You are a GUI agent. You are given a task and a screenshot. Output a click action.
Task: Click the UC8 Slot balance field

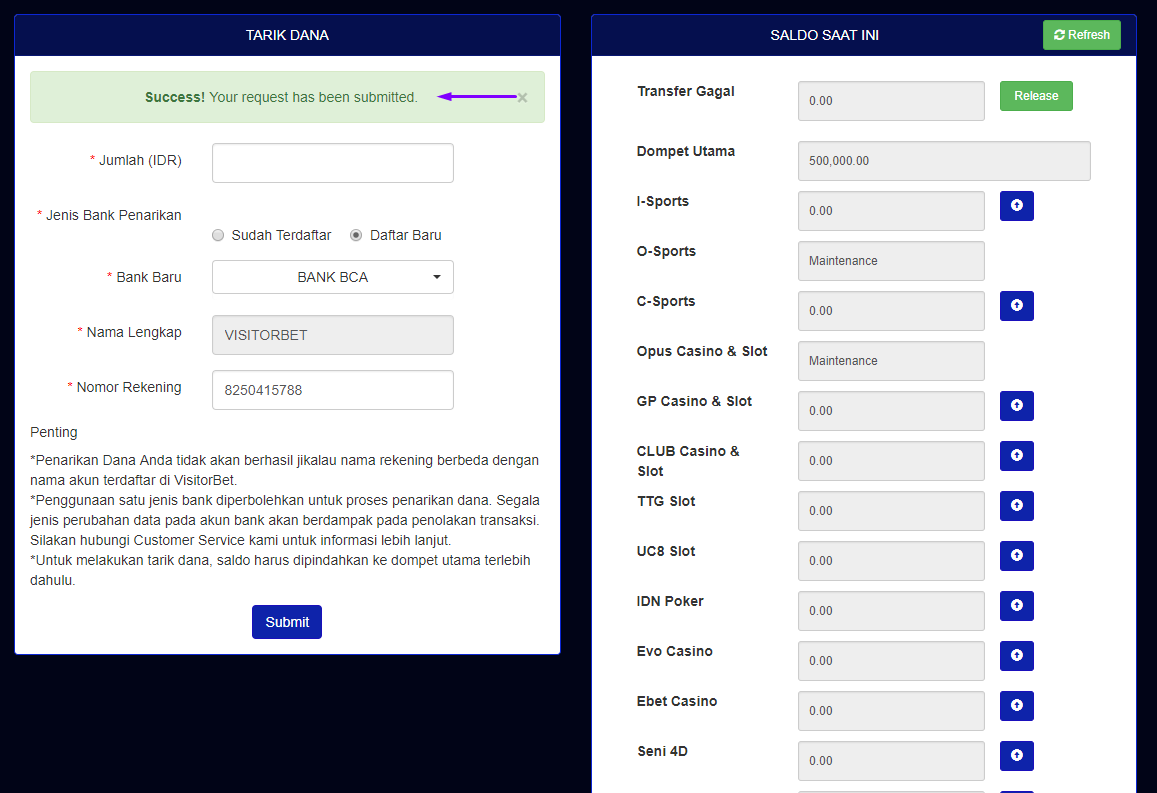pos(891,561)
